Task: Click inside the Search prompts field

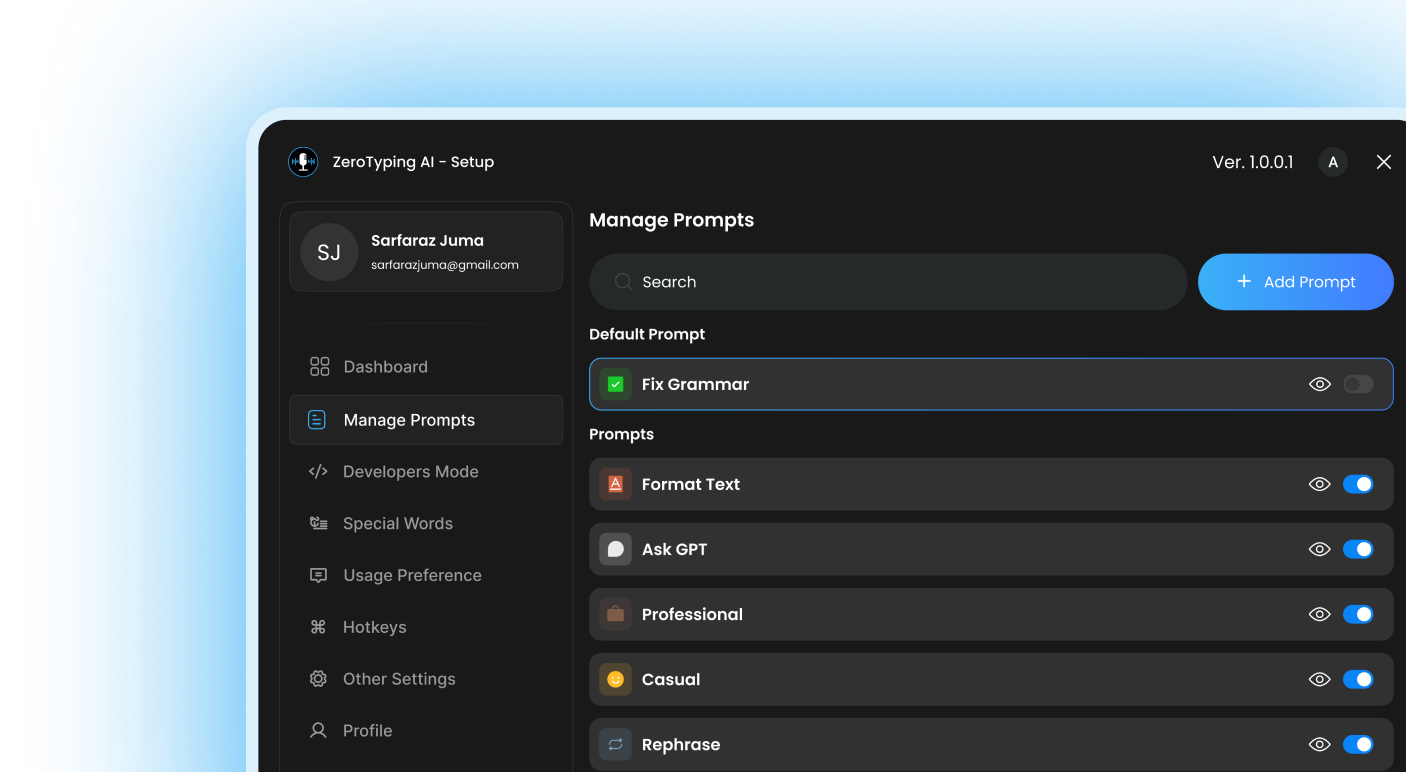Action: (888, 282)
